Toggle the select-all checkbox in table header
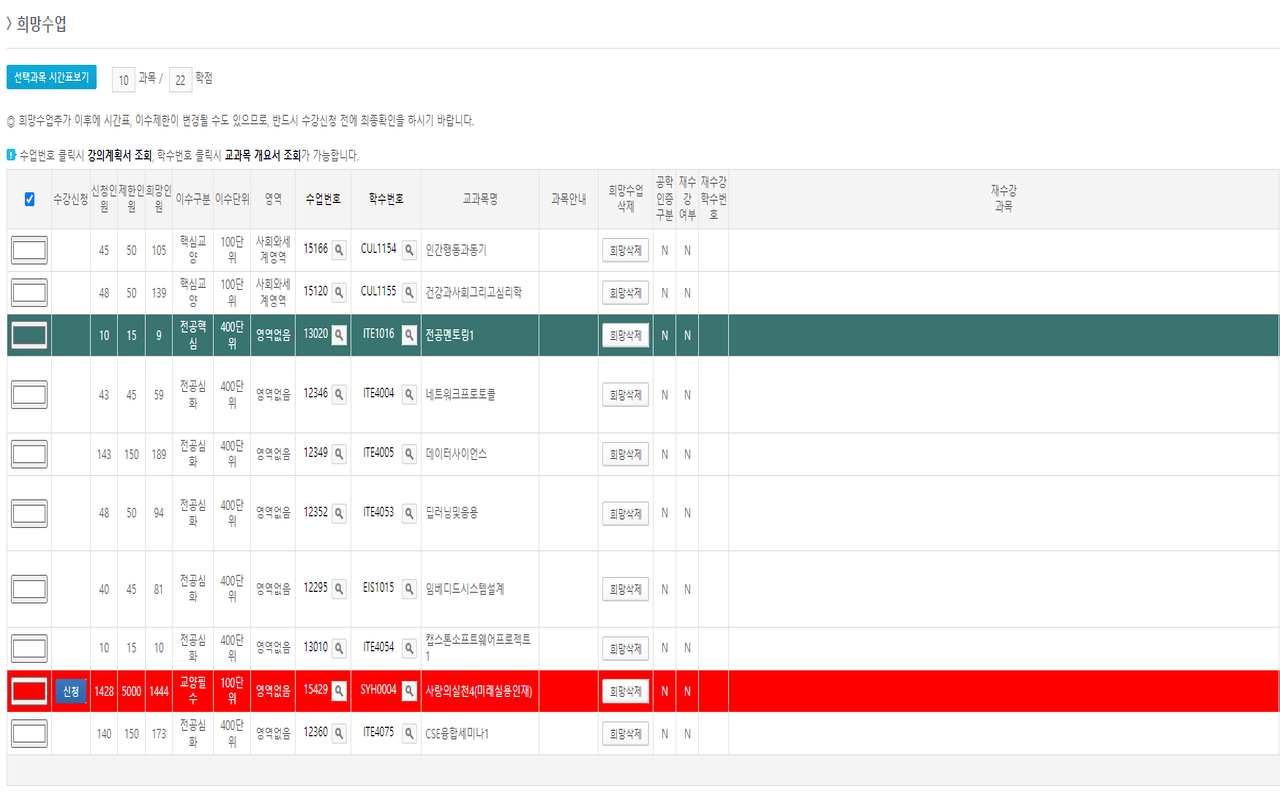This screenshot has height=800, width=1280. (29, 199)
